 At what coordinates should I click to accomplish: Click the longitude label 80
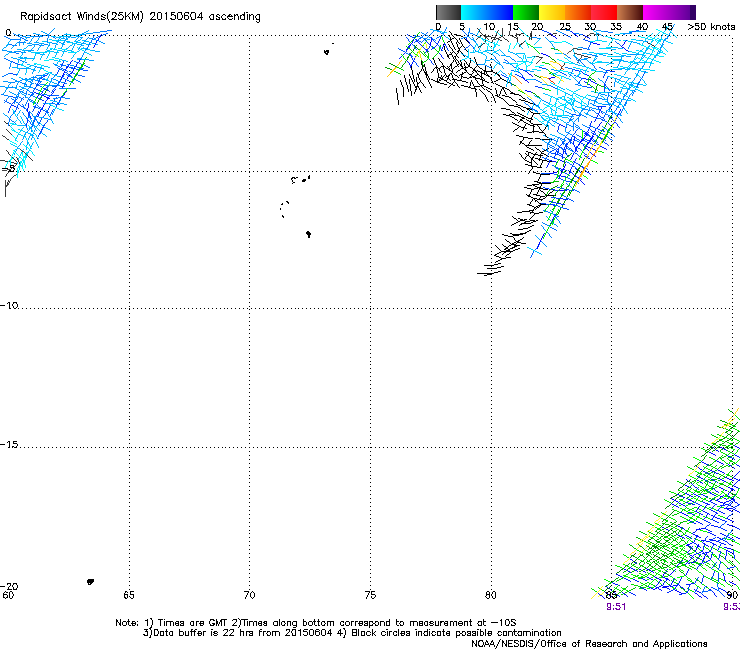tap(491, 595)
